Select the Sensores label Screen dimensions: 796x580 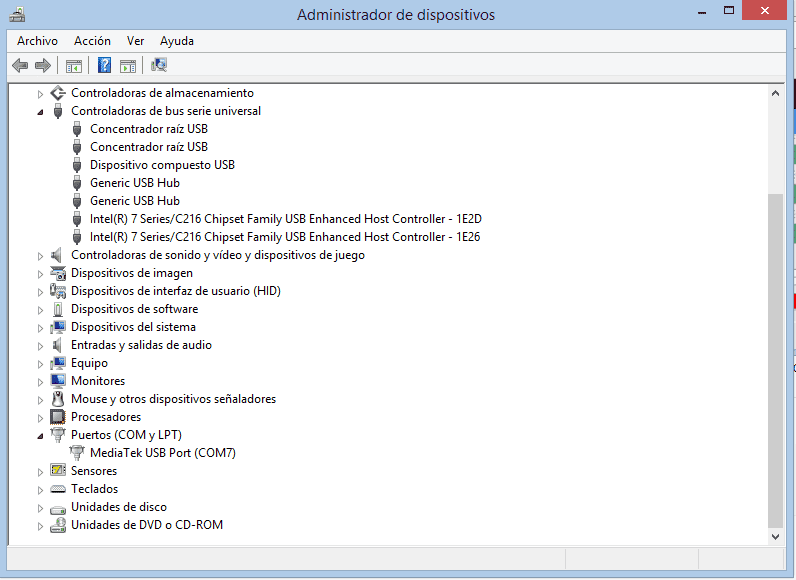tap(94, 471)
